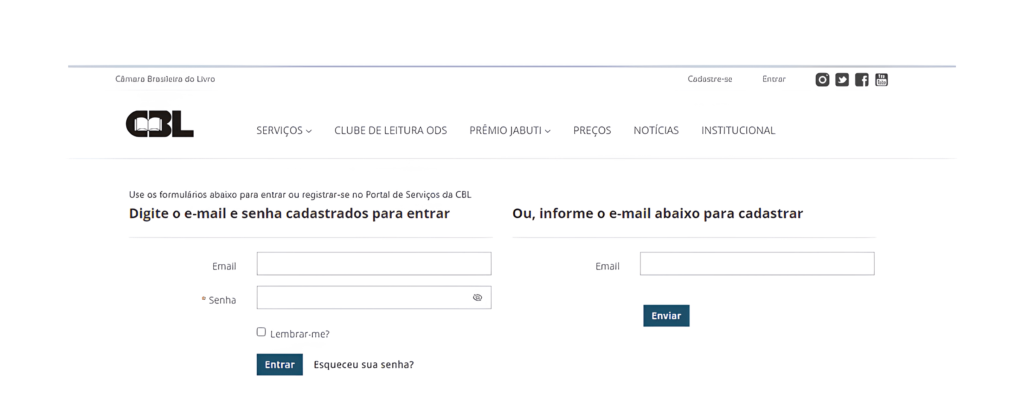Tick the Lembrar-me checkbox

coord(261,332)
